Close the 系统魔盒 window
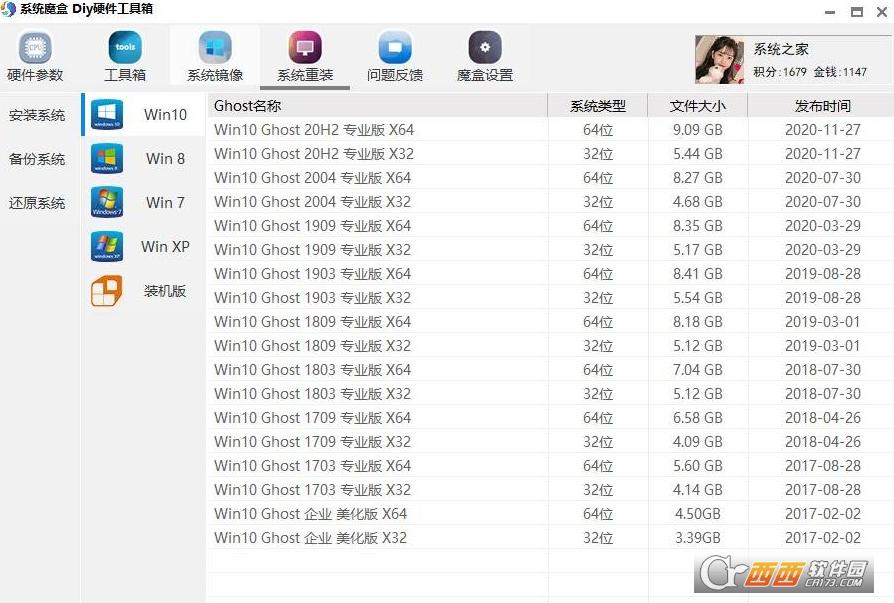This screenshot has height=603, width=894. pos(882,12)
